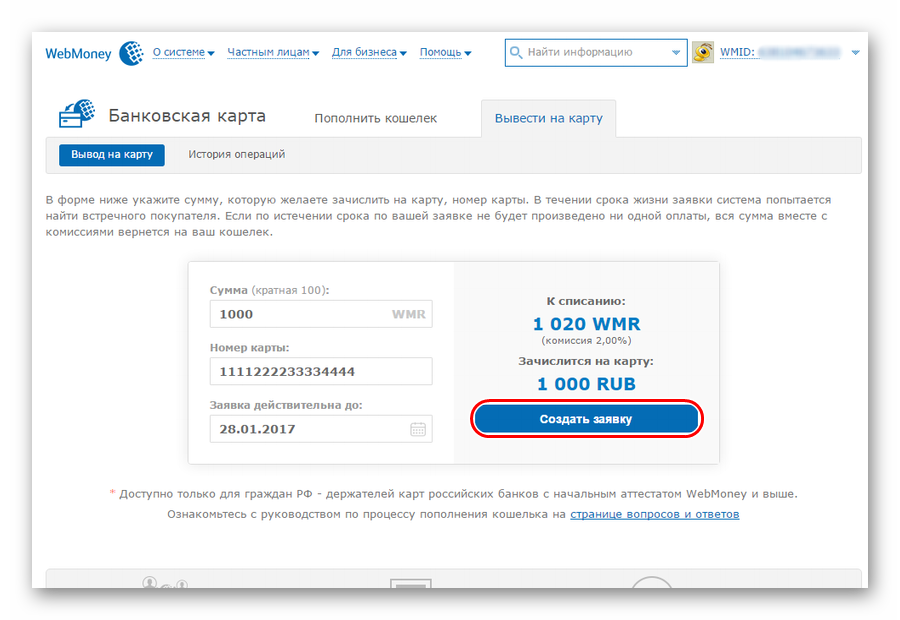This screenshot has height=620, width=900.
Task: Click the WebMoney globe logo icon
Action: (131, 53)
